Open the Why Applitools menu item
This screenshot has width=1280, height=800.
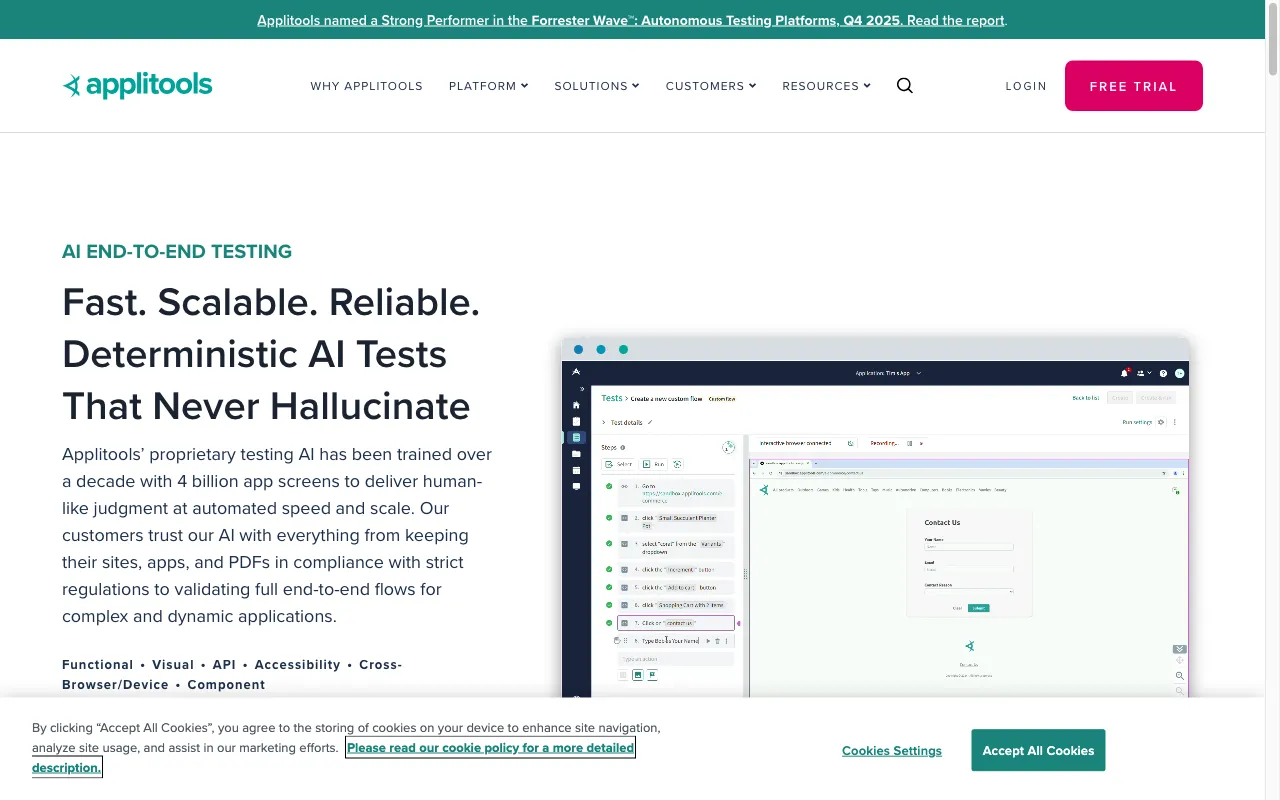tap(367, 86)
